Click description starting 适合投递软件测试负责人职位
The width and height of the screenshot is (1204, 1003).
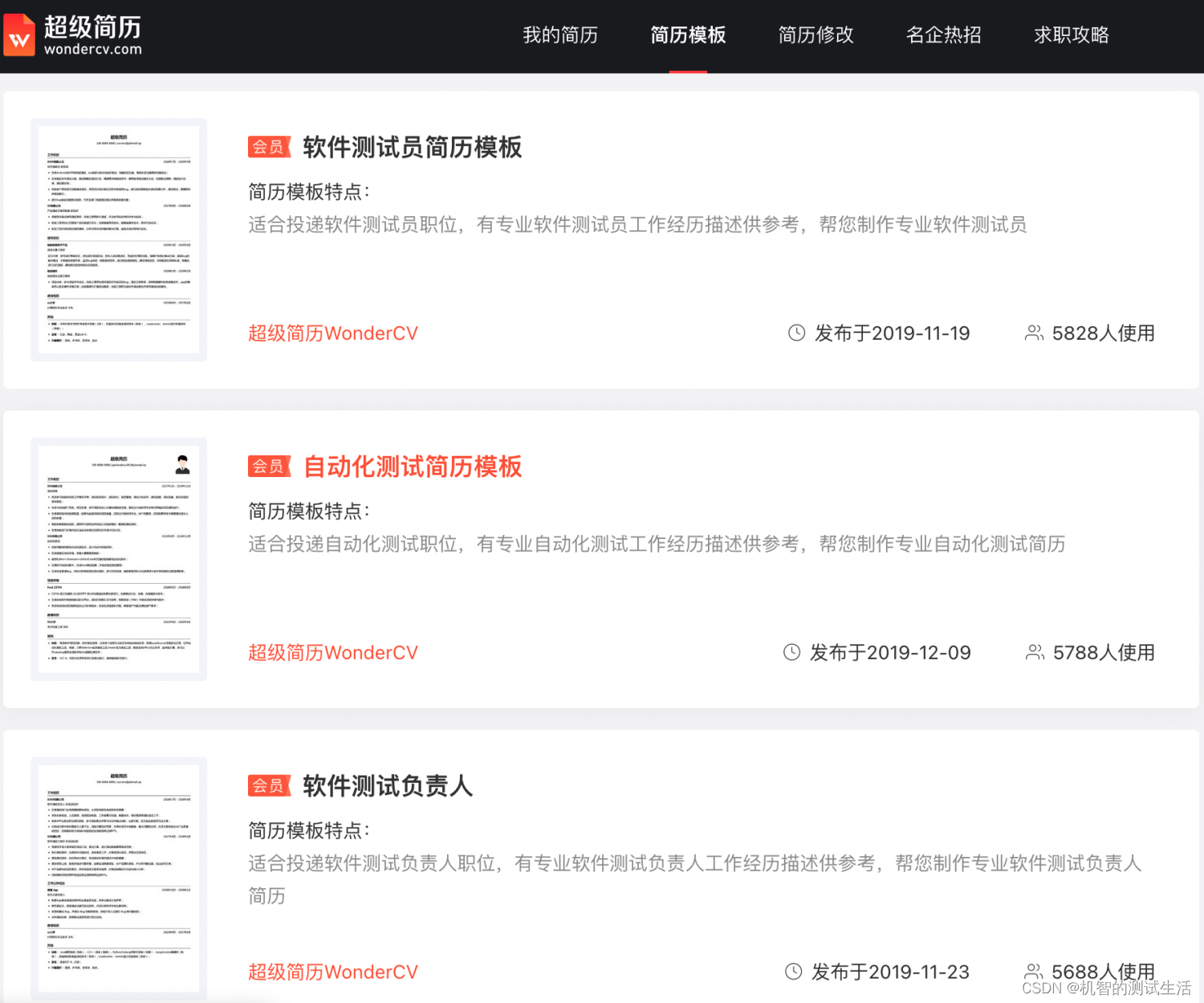pyautogui.click(x=695, y=879)
